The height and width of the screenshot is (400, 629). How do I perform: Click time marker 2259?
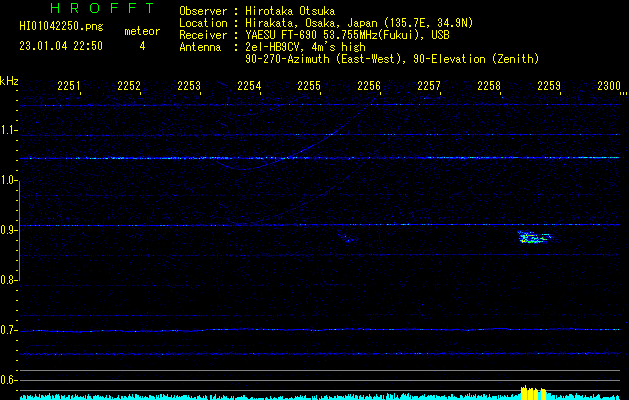(549, 85)
